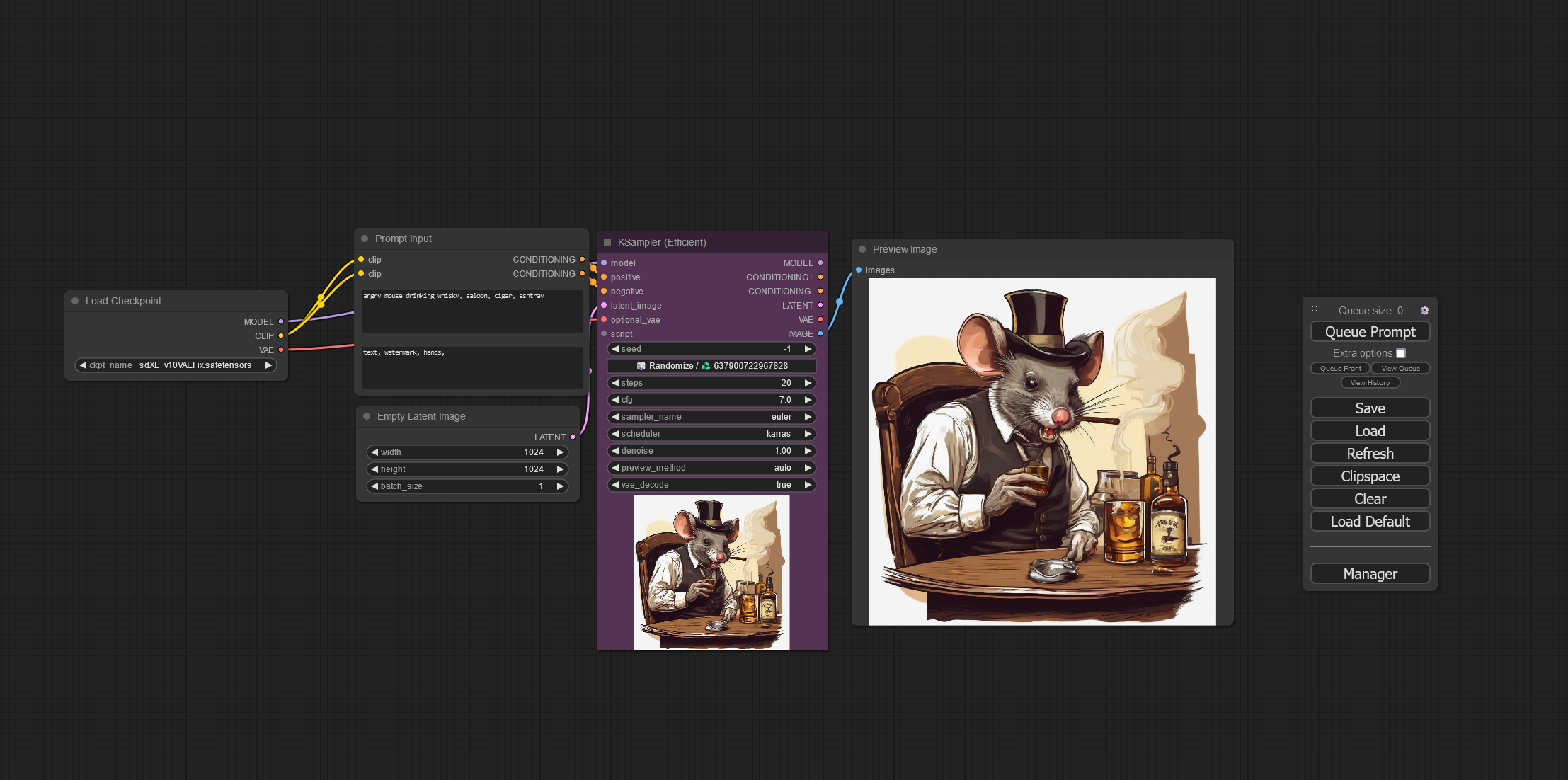Step preview_method back with left arrow
This screenshot has height=780, width=1568.
pyautogui.click(x=615, y=468)
